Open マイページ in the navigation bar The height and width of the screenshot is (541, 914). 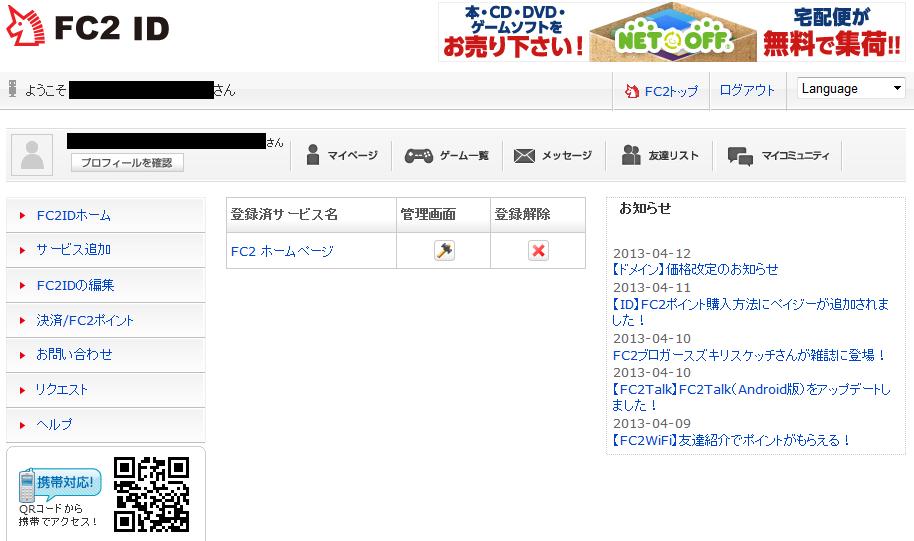(x=352, y=156)
